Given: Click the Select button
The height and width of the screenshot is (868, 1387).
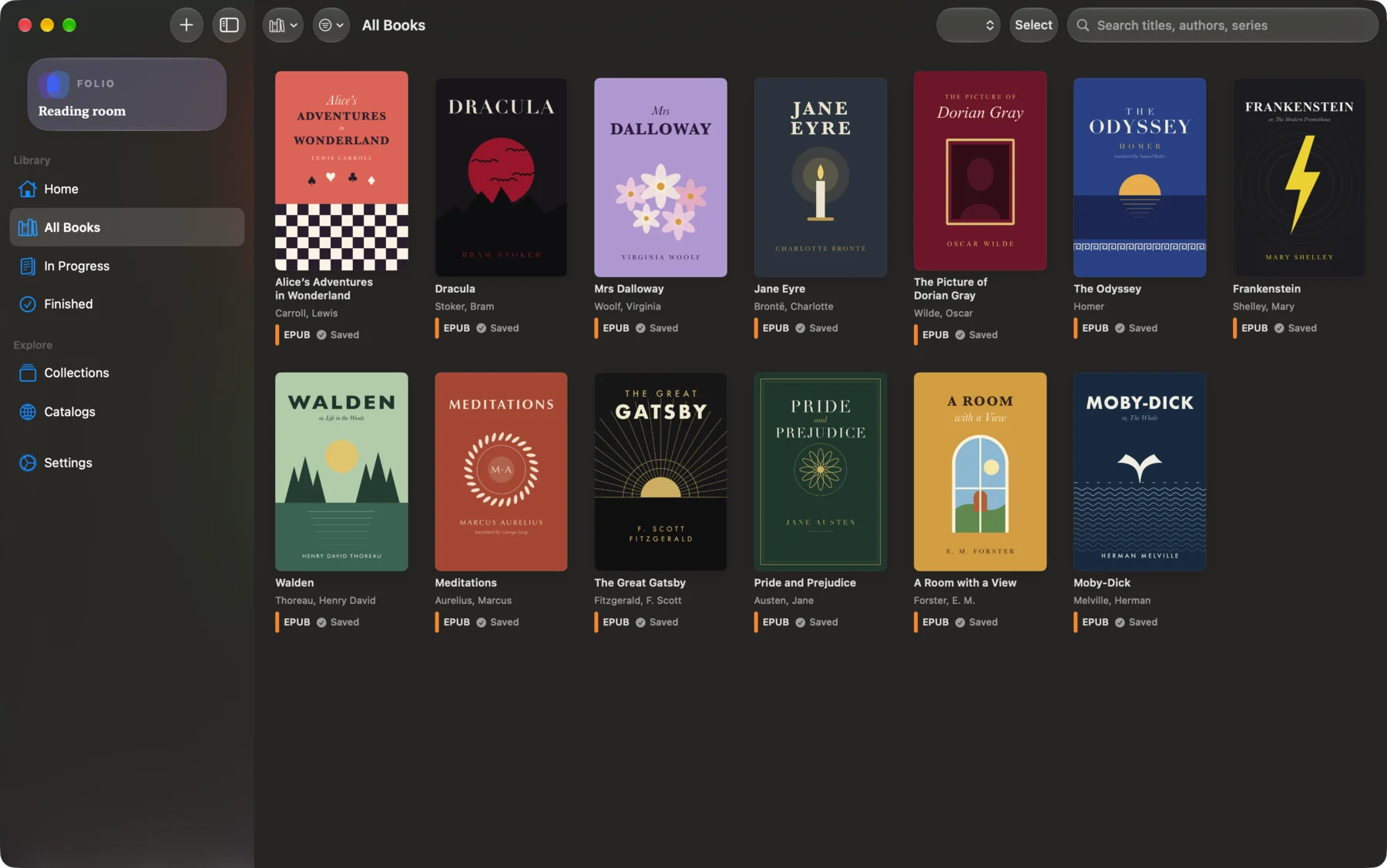Looking at the screenshot, I should pos(1033,25).
